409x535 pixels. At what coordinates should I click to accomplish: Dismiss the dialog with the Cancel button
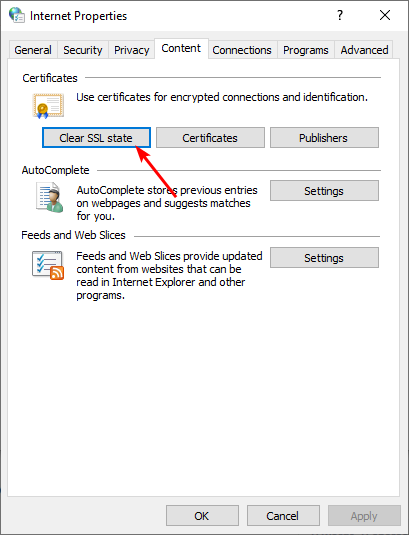click(x=283, y=516)
